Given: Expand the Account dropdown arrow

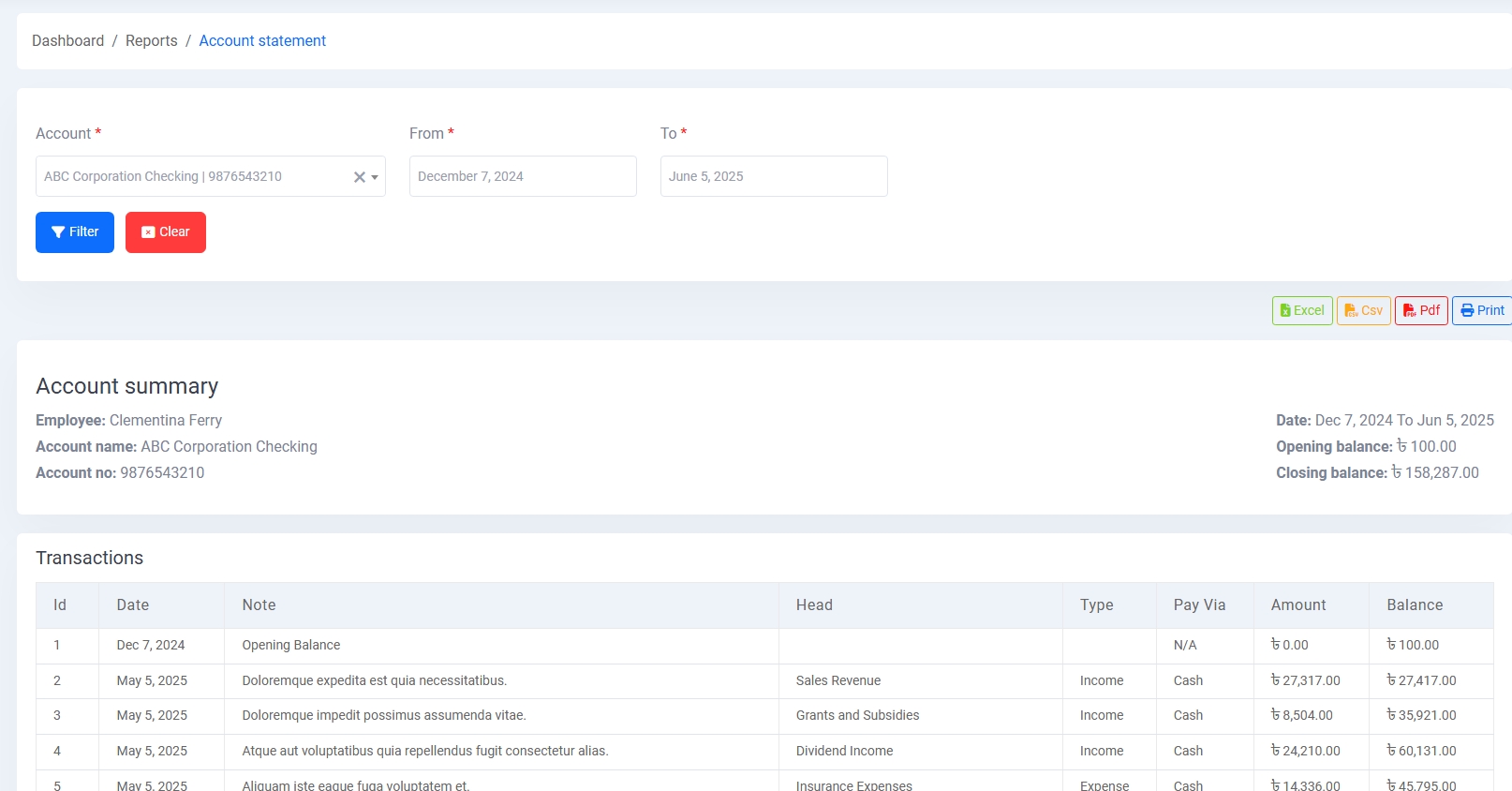Looking at the screenshot, I should (375, 177).
